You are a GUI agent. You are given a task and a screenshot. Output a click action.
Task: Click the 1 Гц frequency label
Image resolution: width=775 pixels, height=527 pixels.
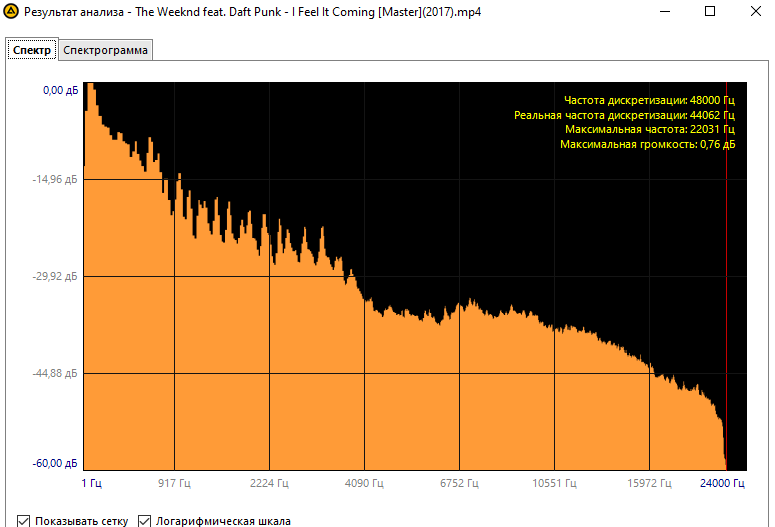coord(92,483)
